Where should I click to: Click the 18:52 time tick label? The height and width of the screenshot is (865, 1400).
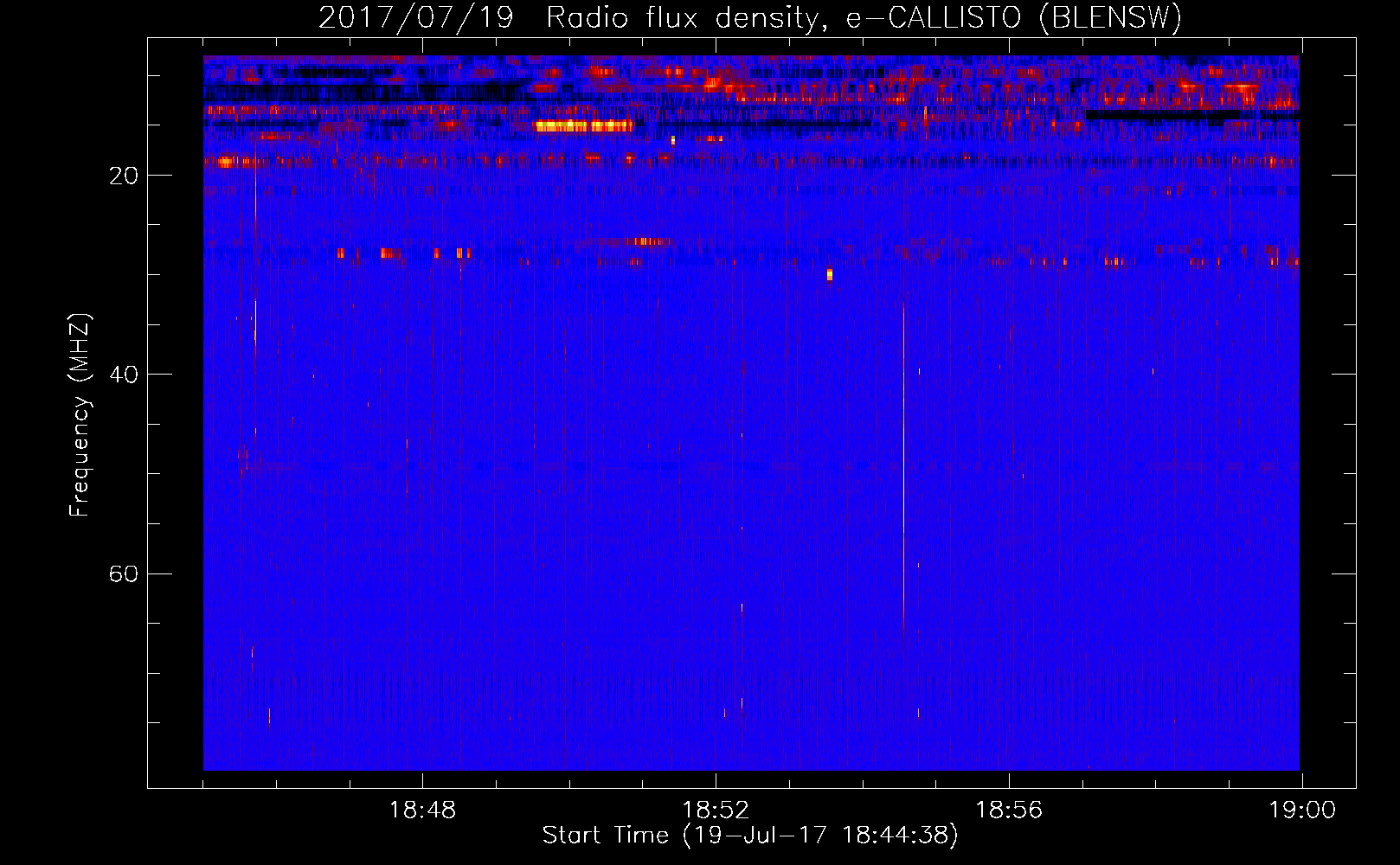tap(716, 811)
